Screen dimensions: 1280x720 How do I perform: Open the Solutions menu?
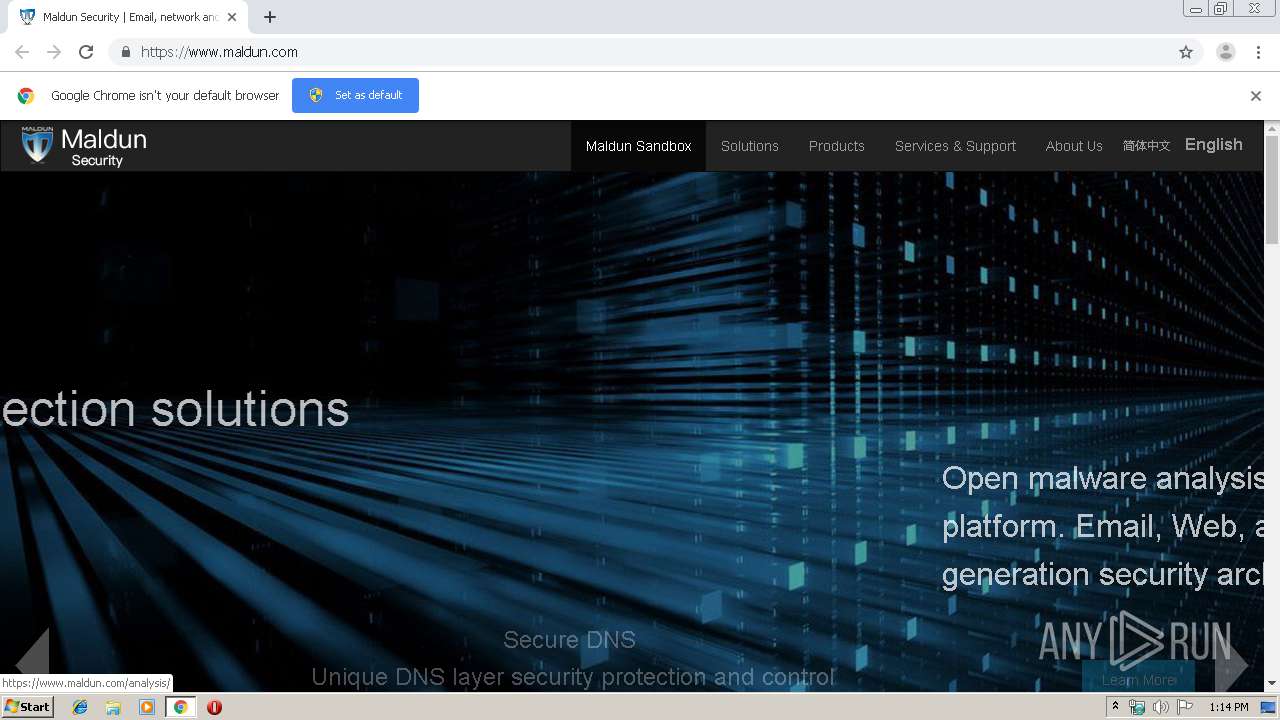749,146
